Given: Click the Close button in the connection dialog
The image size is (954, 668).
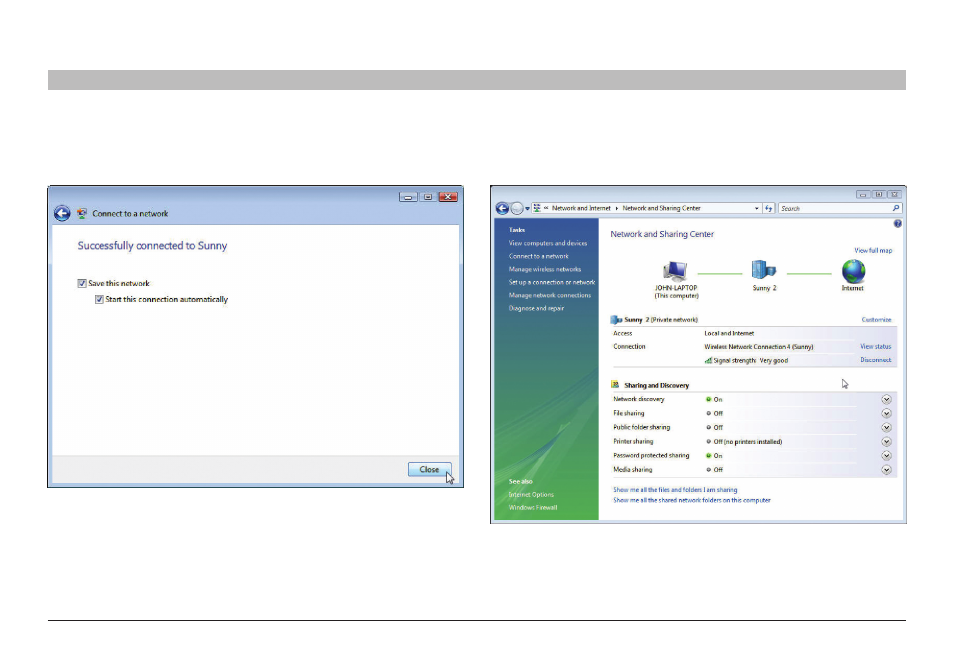Looking at the screenshot, I should click(430, 470).
